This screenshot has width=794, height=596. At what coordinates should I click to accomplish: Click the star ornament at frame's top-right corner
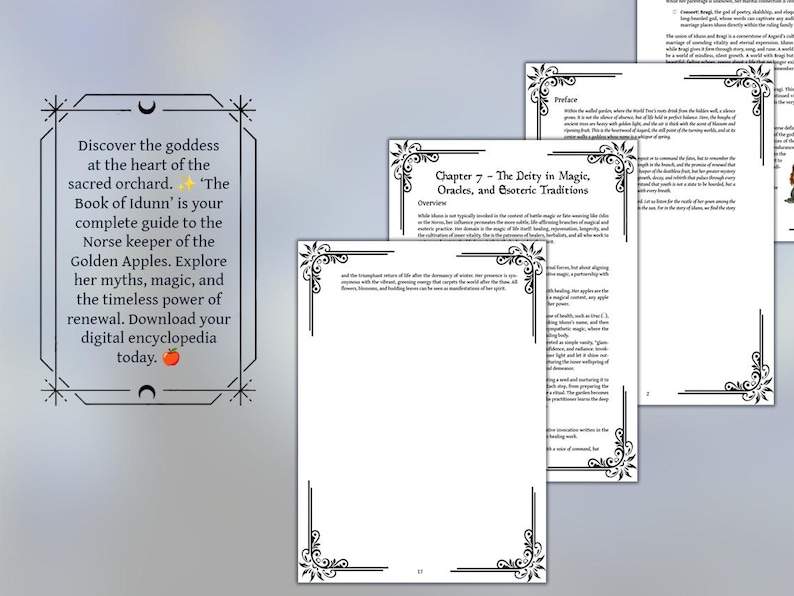tap(242, 109)
